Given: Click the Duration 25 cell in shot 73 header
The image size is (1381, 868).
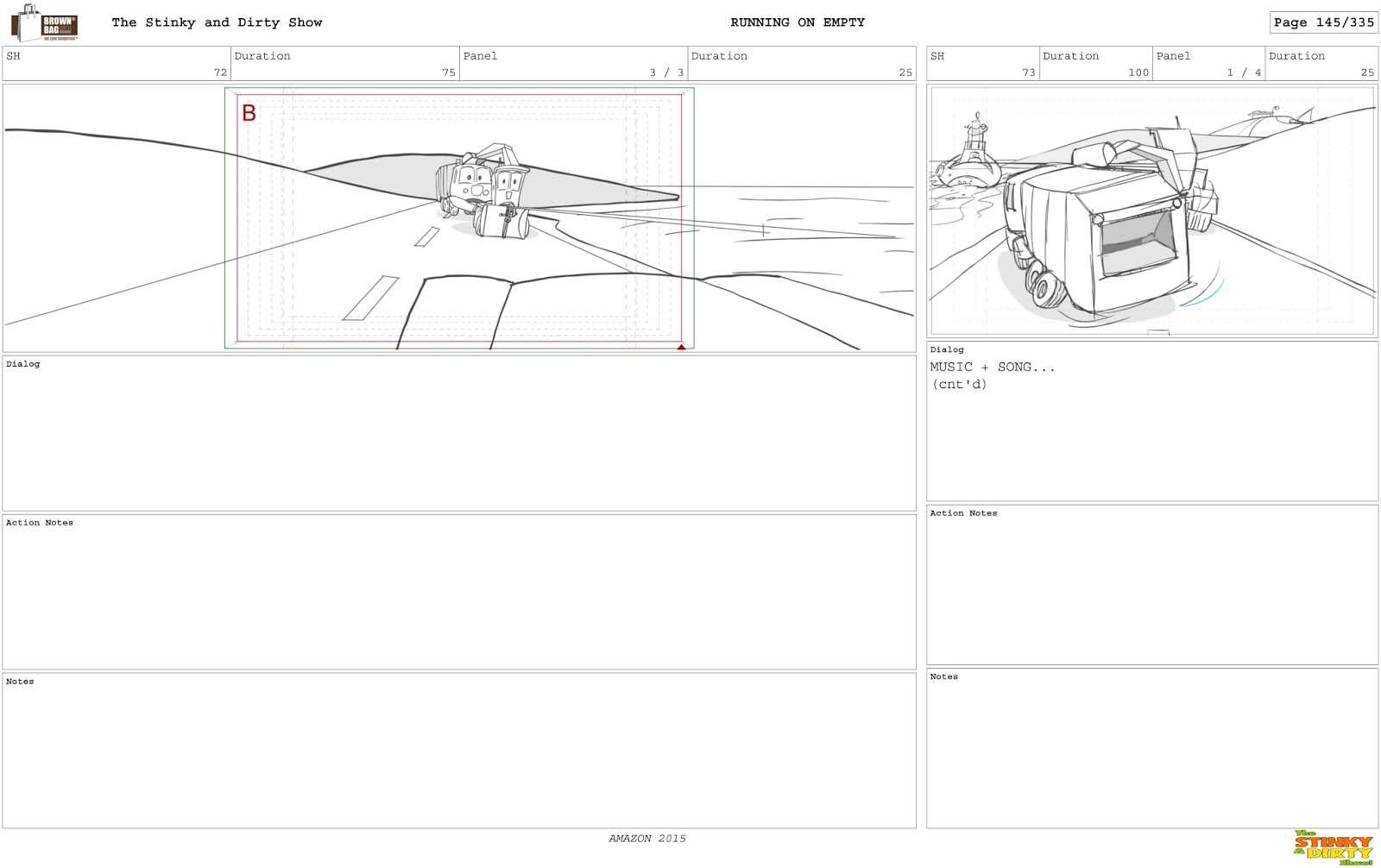Looking at the screenshot, I should [1321, 64].
